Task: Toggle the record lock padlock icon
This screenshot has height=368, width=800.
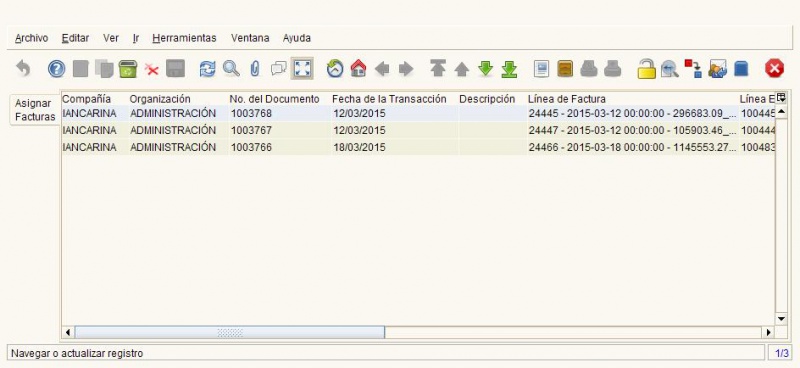Action: click(646, 68)
